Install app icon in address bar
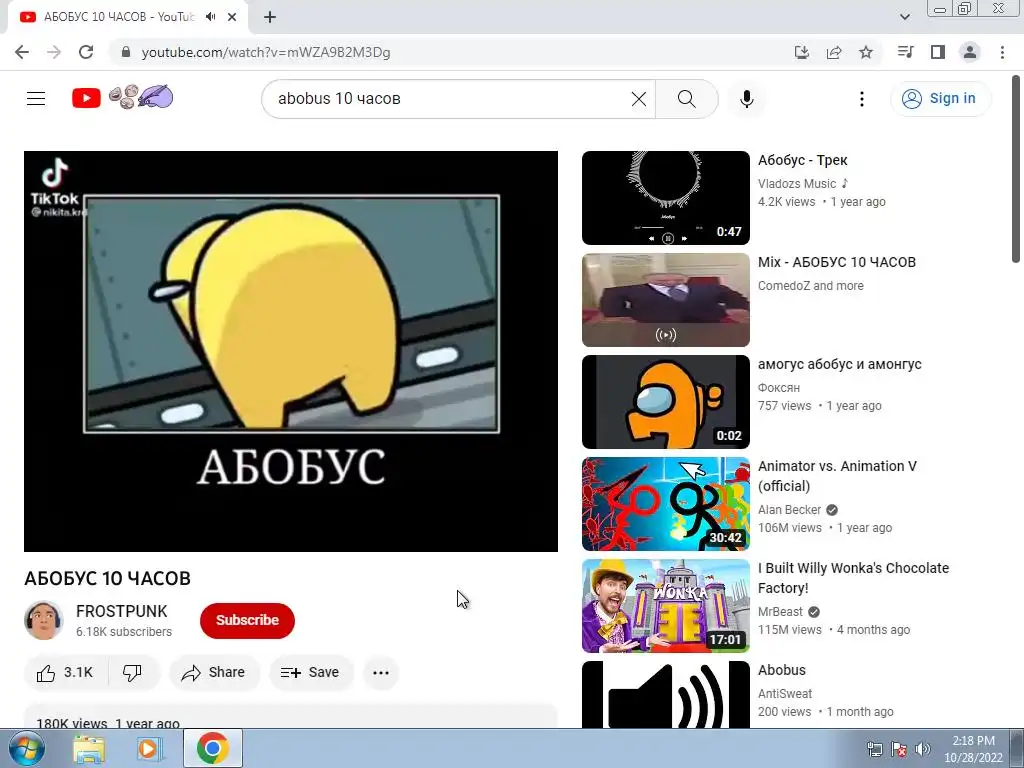The height and width of the screenshot is (768, 1024). click(x=802, y=52)
